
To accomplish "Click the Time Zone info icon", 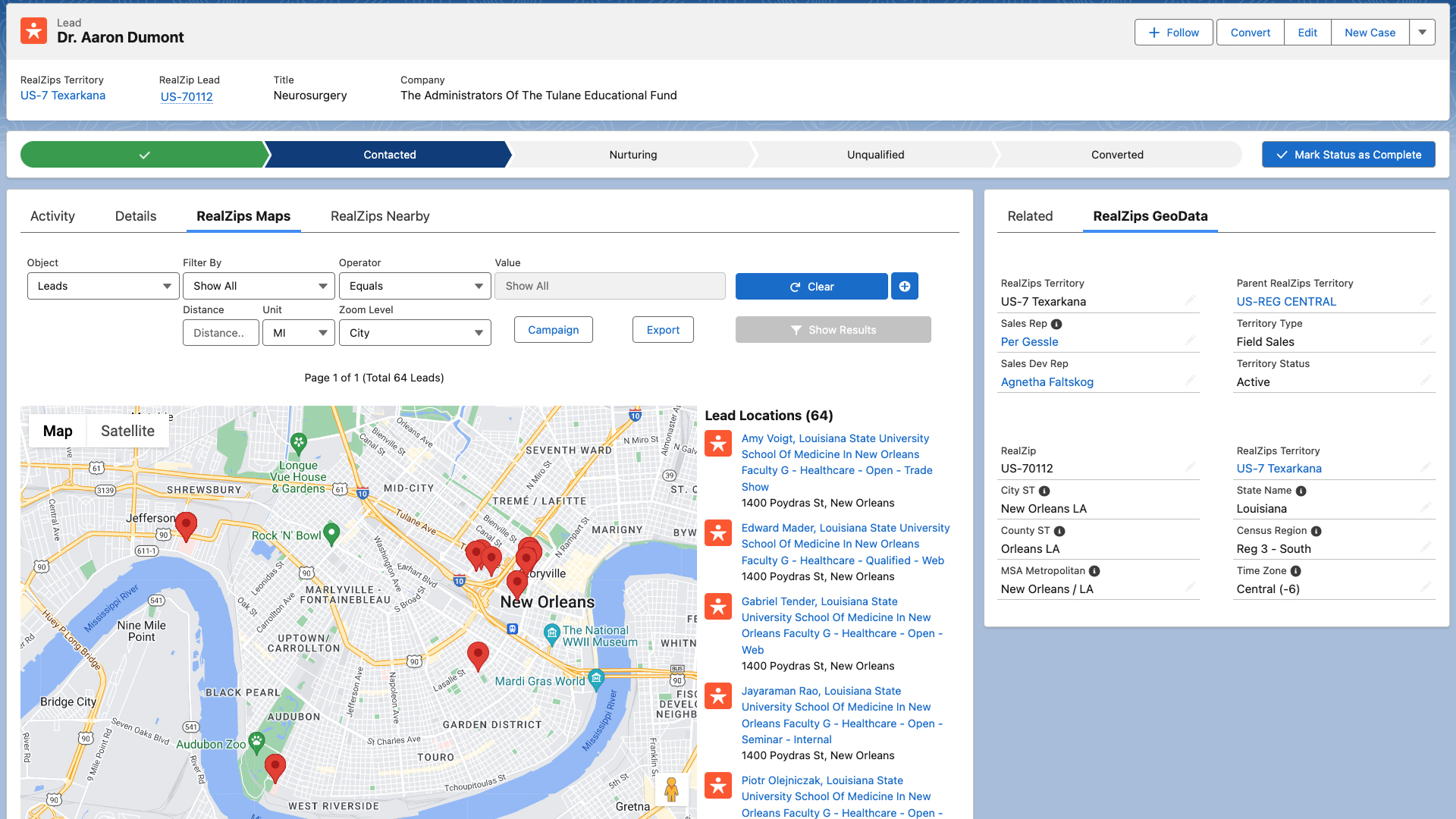I will (1295, 571).
